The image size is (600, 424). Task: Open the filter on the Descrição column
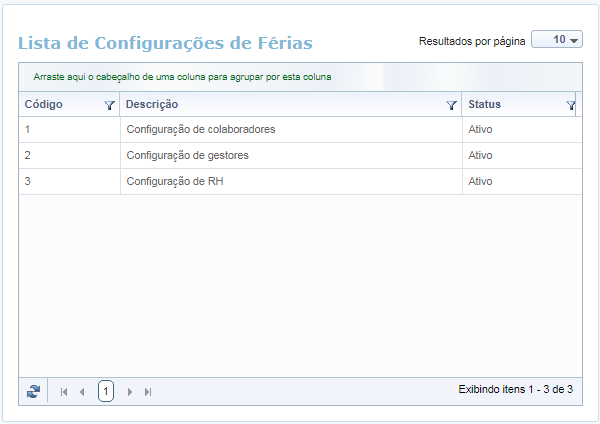452,105
